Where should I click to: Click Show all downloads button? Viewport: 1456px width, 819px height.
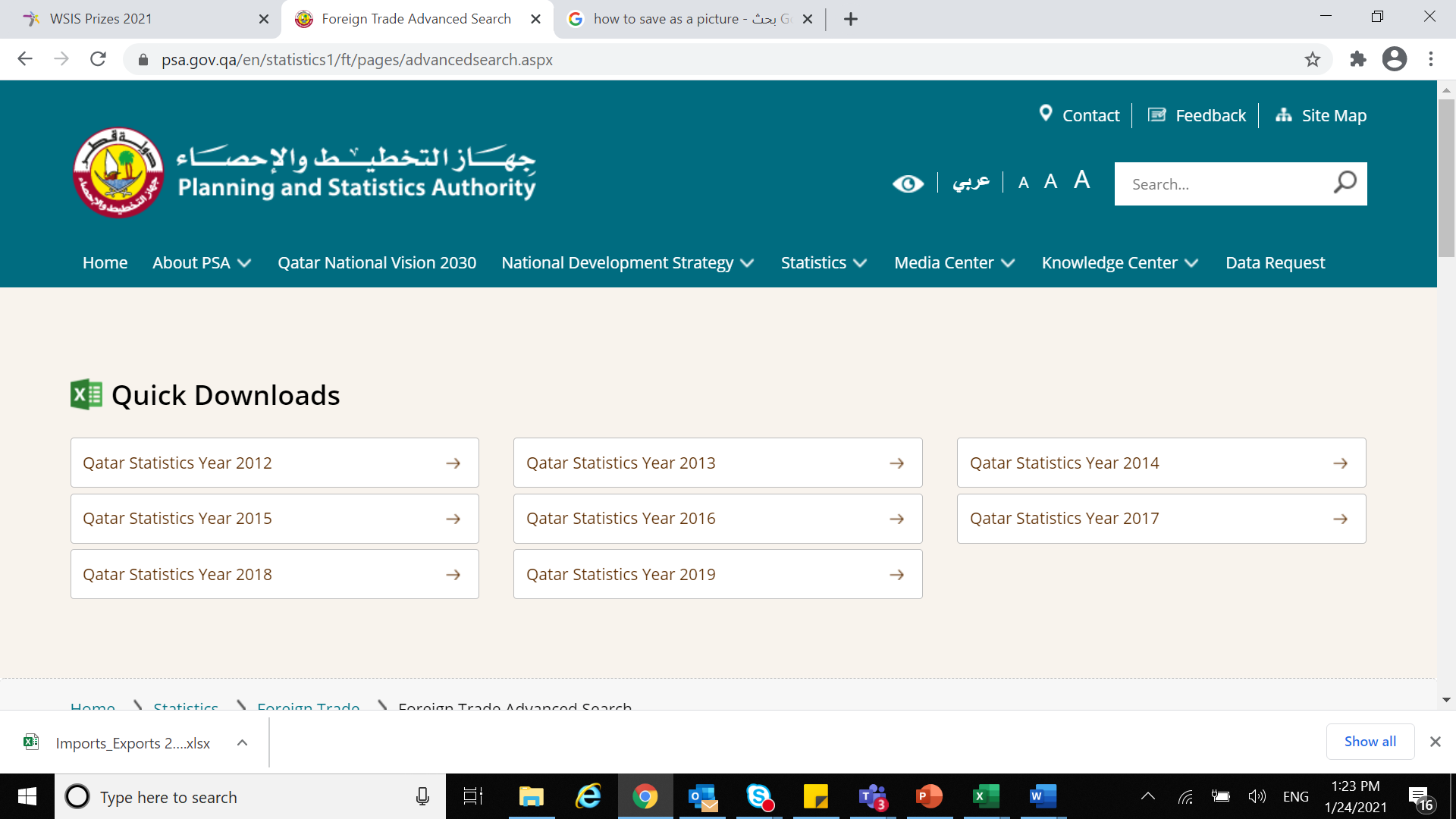[x=1370, y=741]
